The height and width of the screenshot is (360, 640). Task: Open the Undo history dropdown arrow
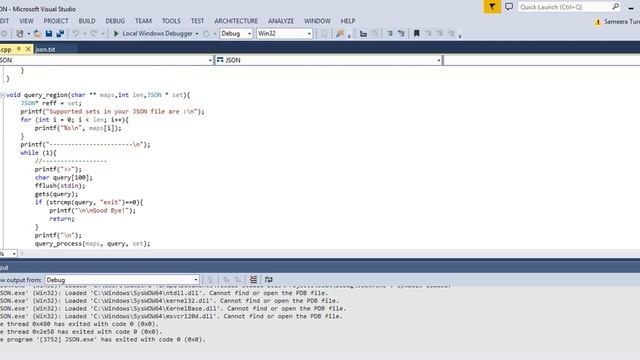[85, 33]
